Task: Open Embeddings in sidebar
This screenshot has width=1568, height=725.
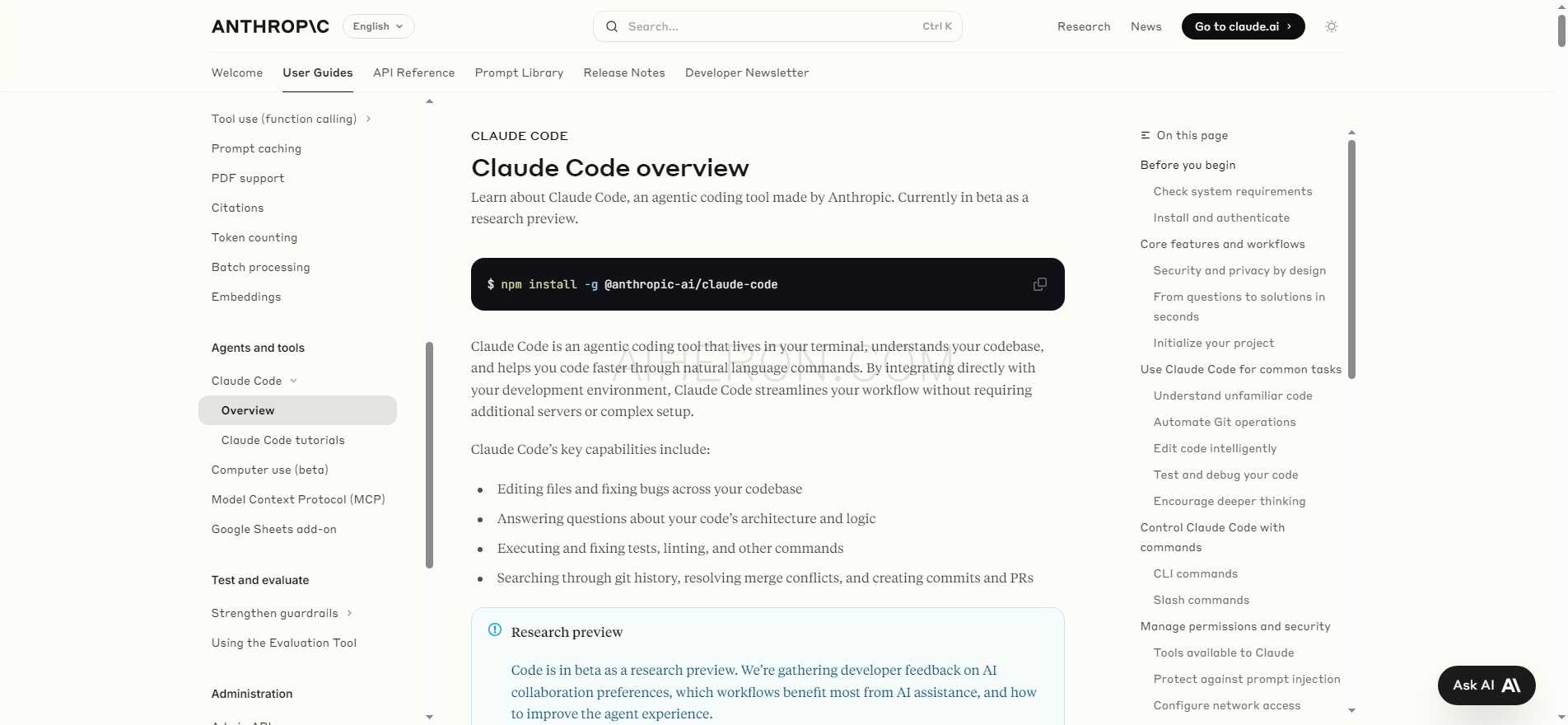Action: (x=246, y=297)
